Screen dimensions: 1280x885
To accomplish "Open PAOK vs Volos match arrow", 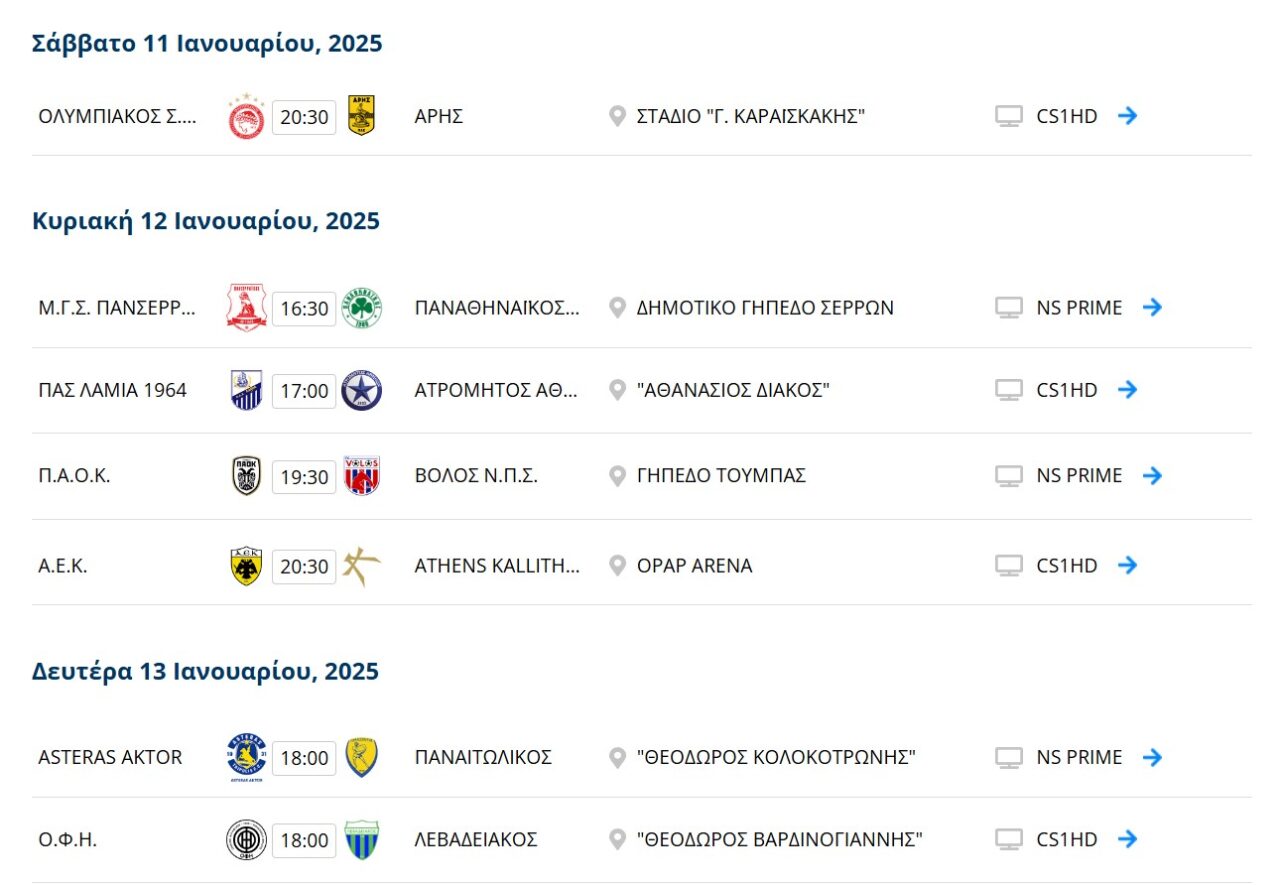I will tap(1152, 476).
